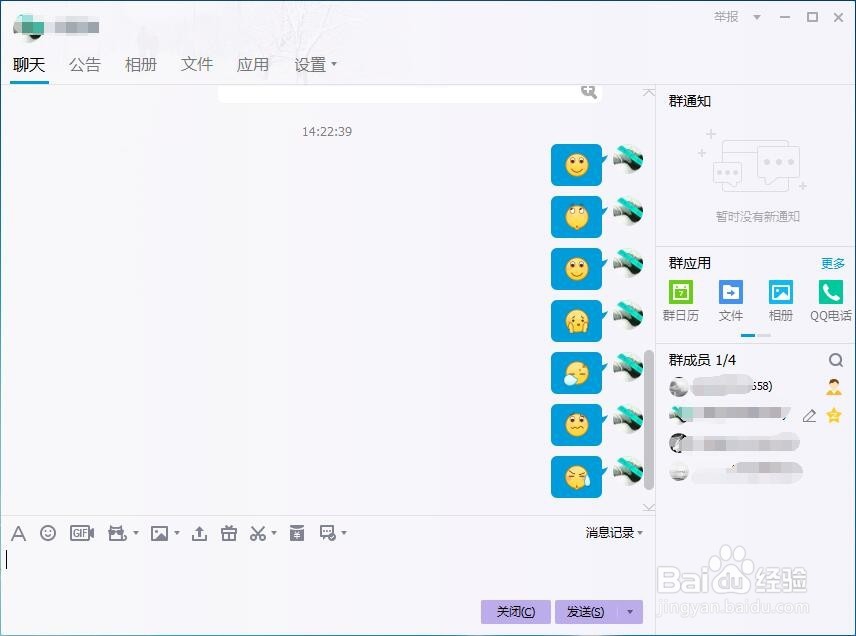The image size is (856, 636).
Task: Toggle the star beside the group member
Action: (x=834, y=416)
